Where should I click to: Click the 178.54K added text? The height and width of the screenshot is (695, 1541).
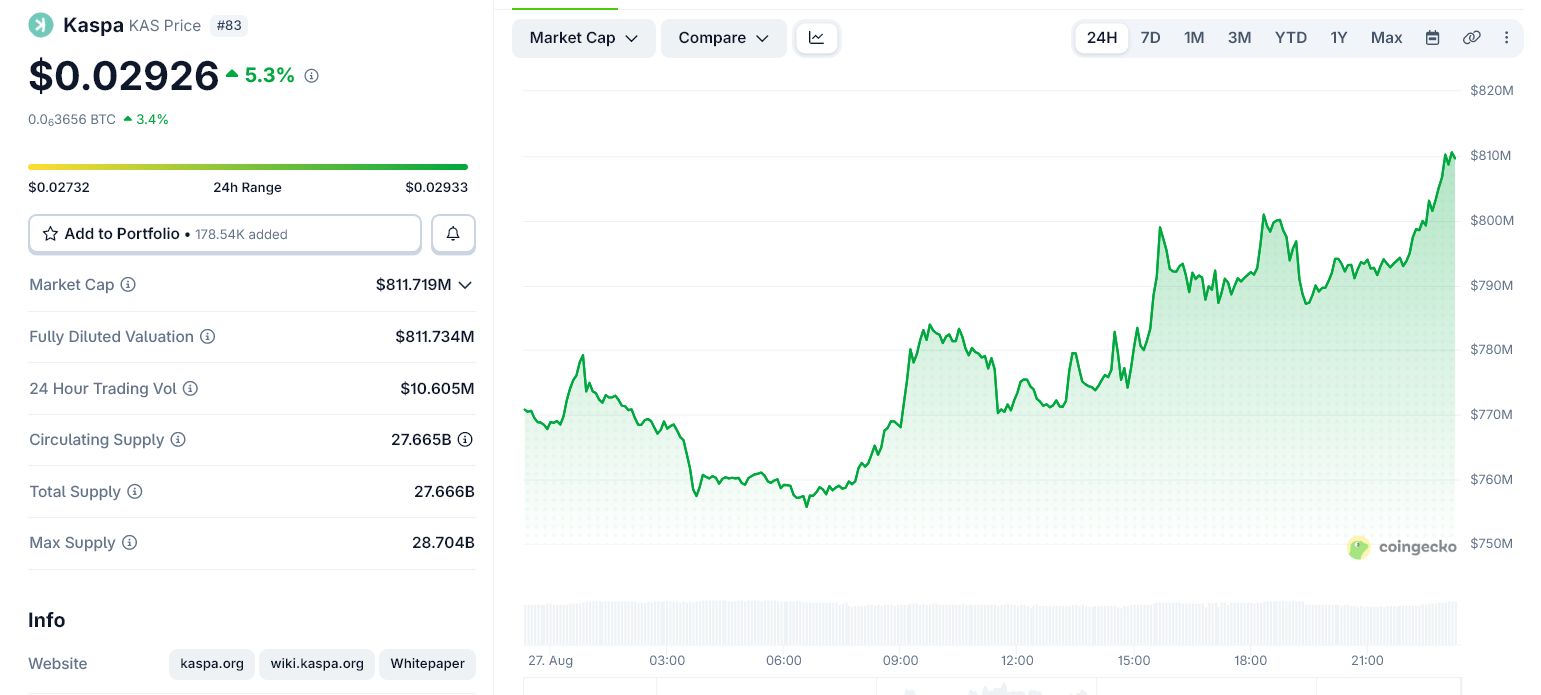[241, 235]
